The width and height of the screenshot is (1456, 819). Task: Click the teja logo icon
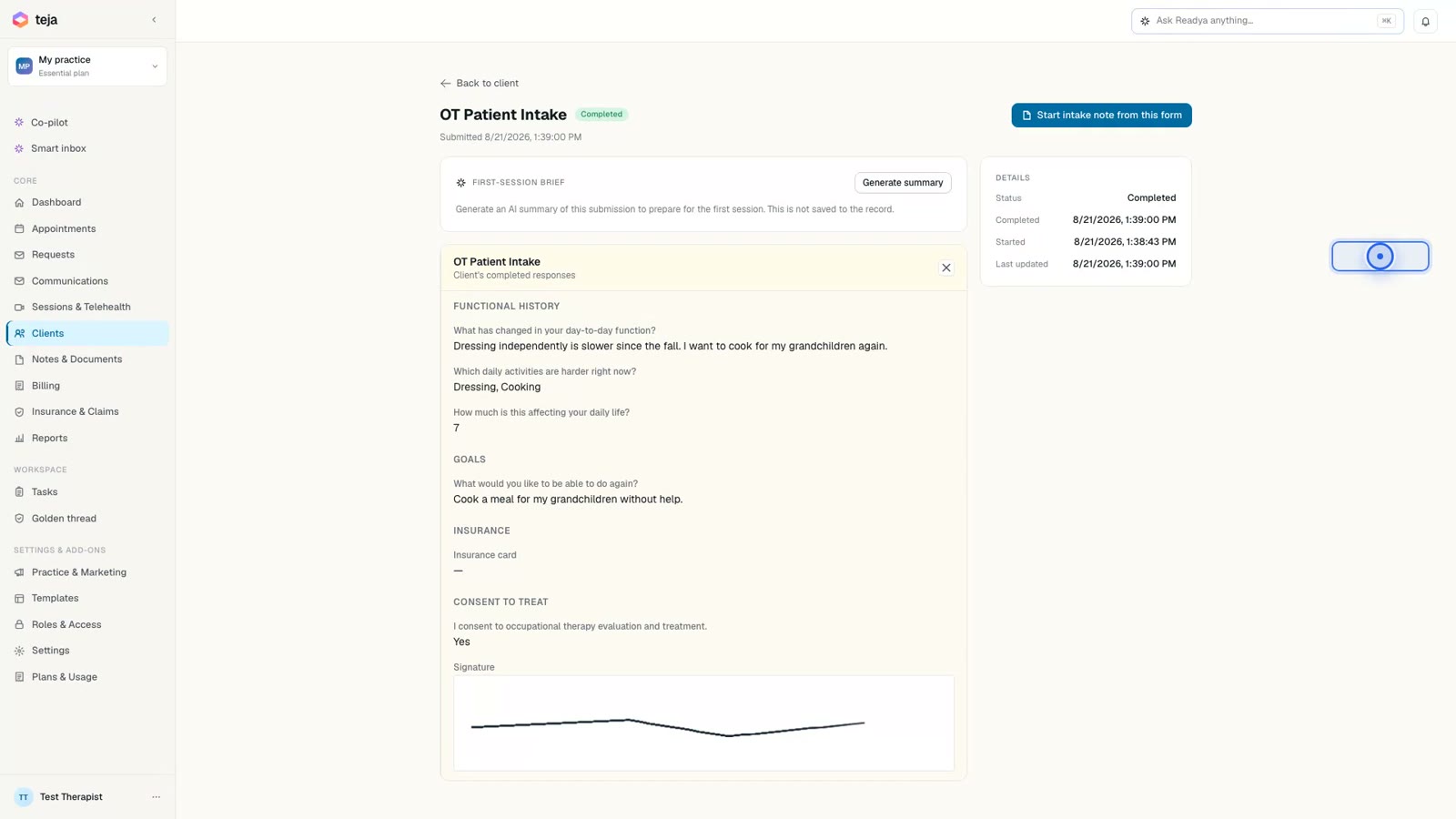20,19
